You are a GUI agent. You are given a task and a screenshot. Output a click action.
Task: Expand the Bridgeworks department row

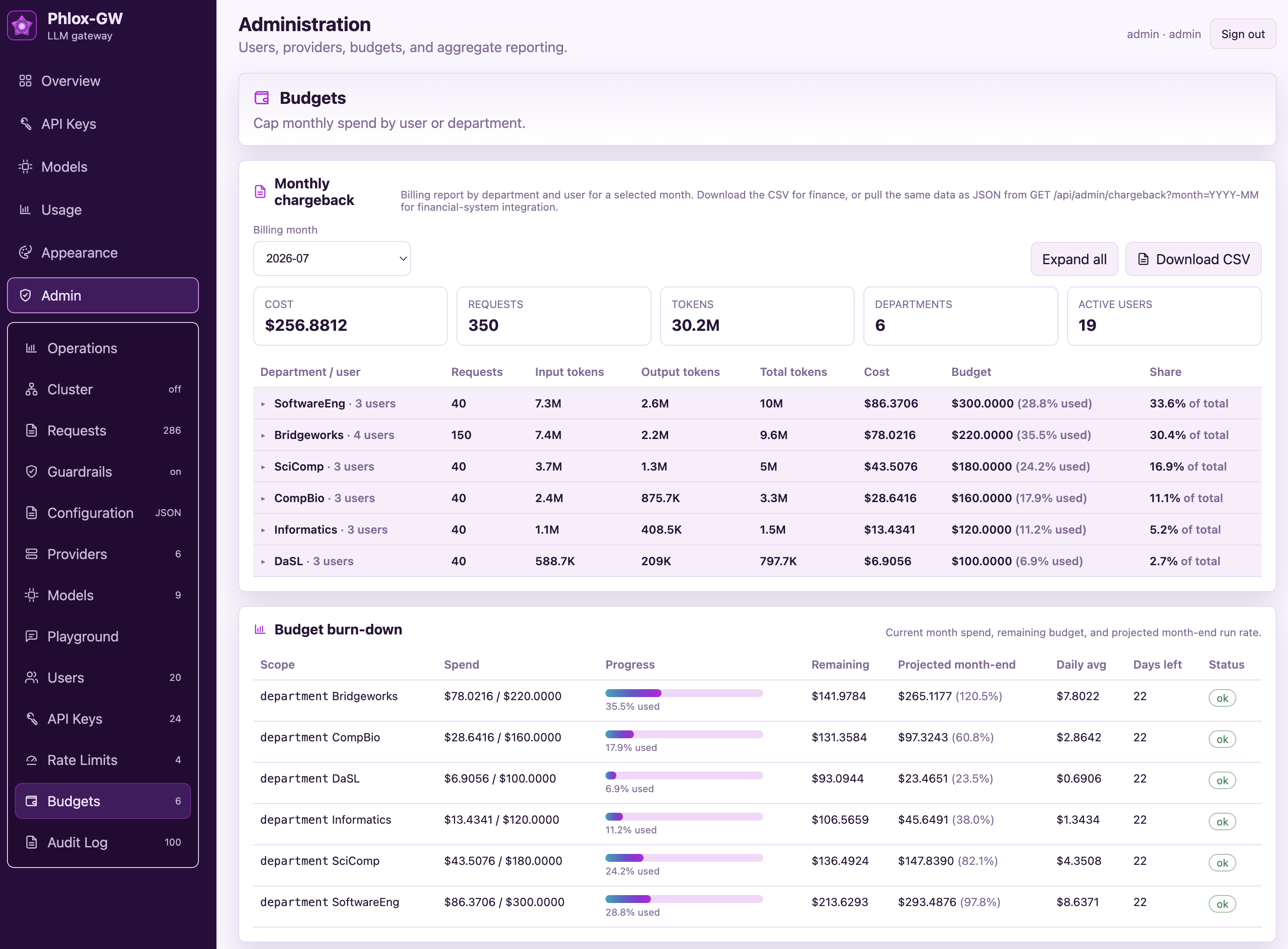click(x=263, y=436)
